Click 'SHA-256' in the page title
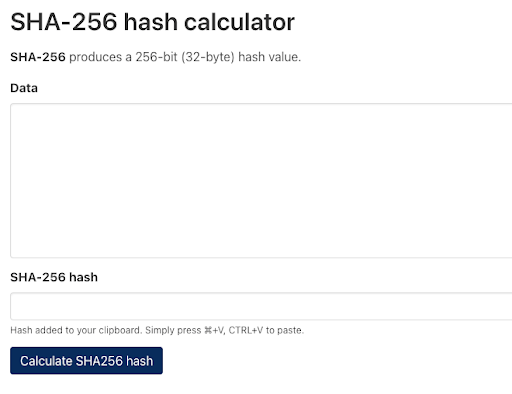Viewport: 512px width, 394px height. coord(64,22)
